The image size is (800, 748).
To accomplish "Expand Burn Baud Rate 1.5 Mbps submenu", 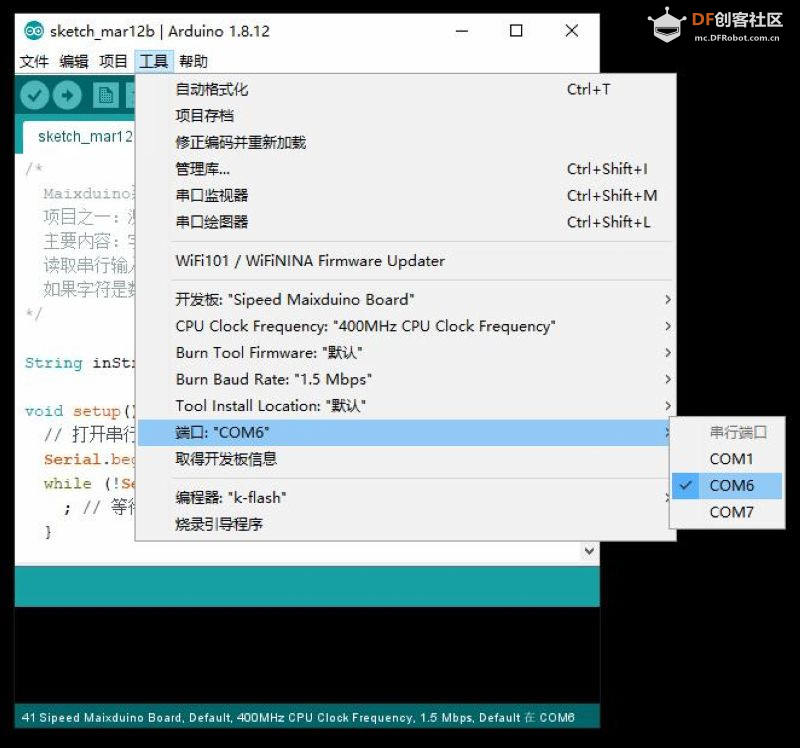I will click(407, 380).
